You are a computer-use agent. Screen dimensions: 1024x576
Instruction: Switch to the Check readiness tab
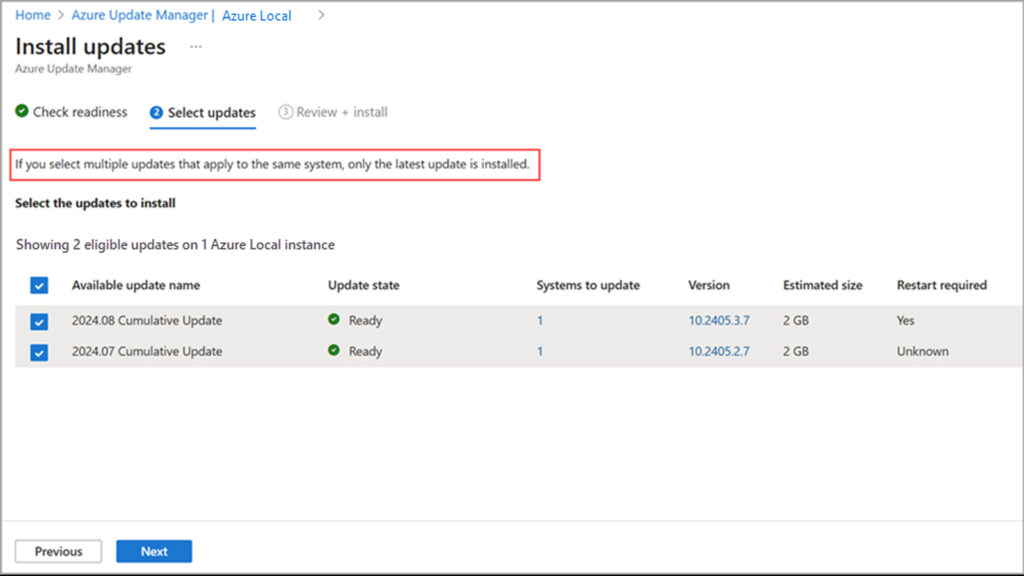pos(79,112)
